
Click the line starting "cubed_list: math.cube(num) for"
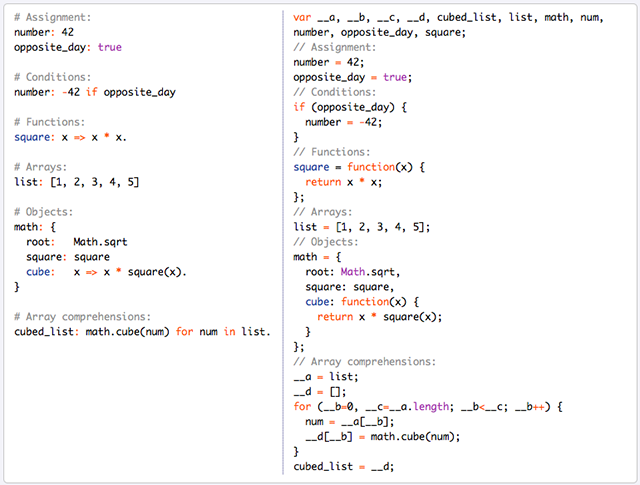[142, 332]
